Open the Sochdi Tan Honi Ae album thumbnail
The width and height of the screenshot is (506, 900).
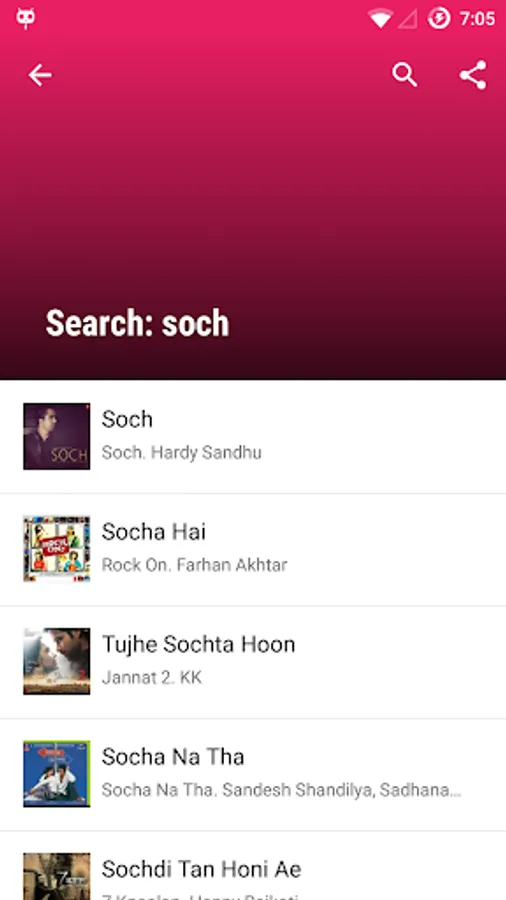tap(57, 876)
